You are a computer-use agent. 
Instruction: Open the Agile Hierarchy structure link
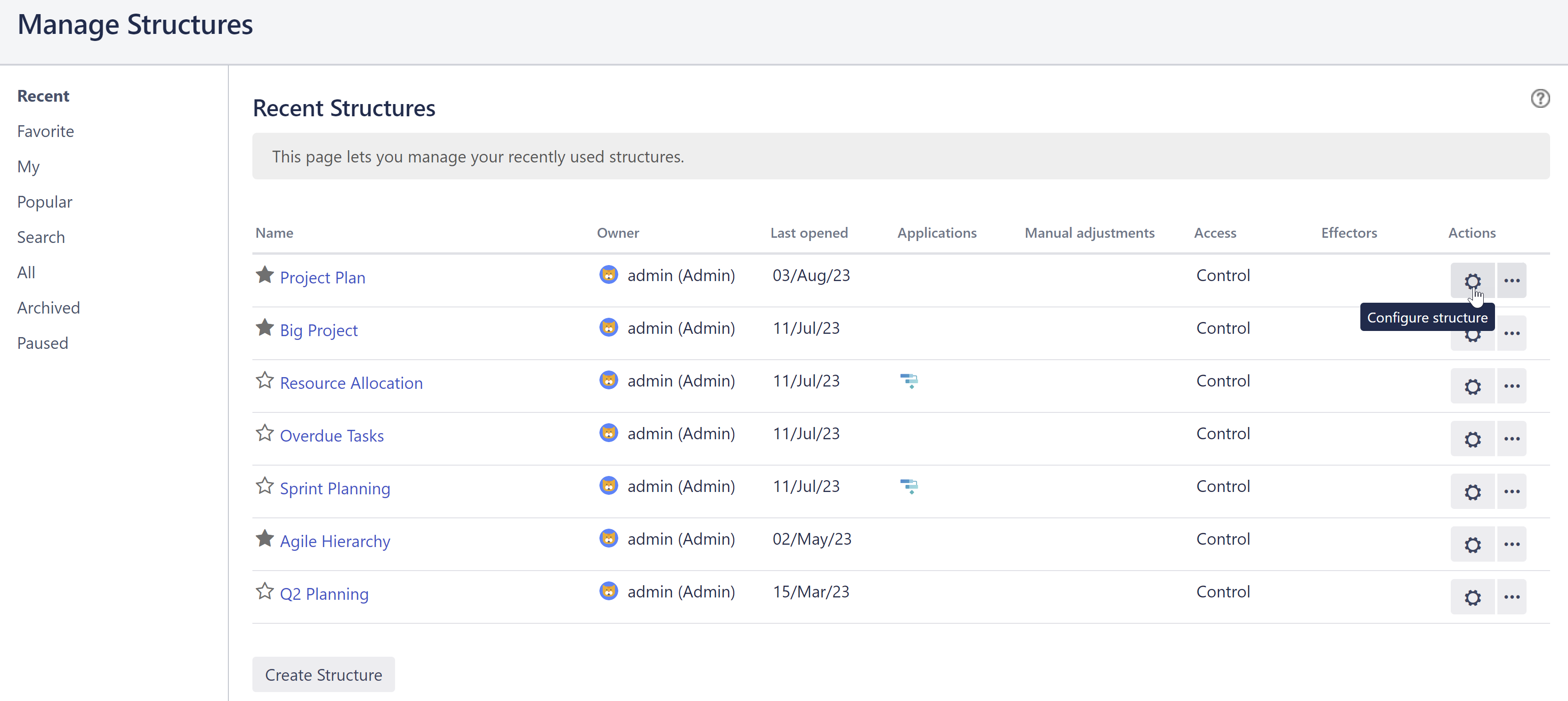335,541
